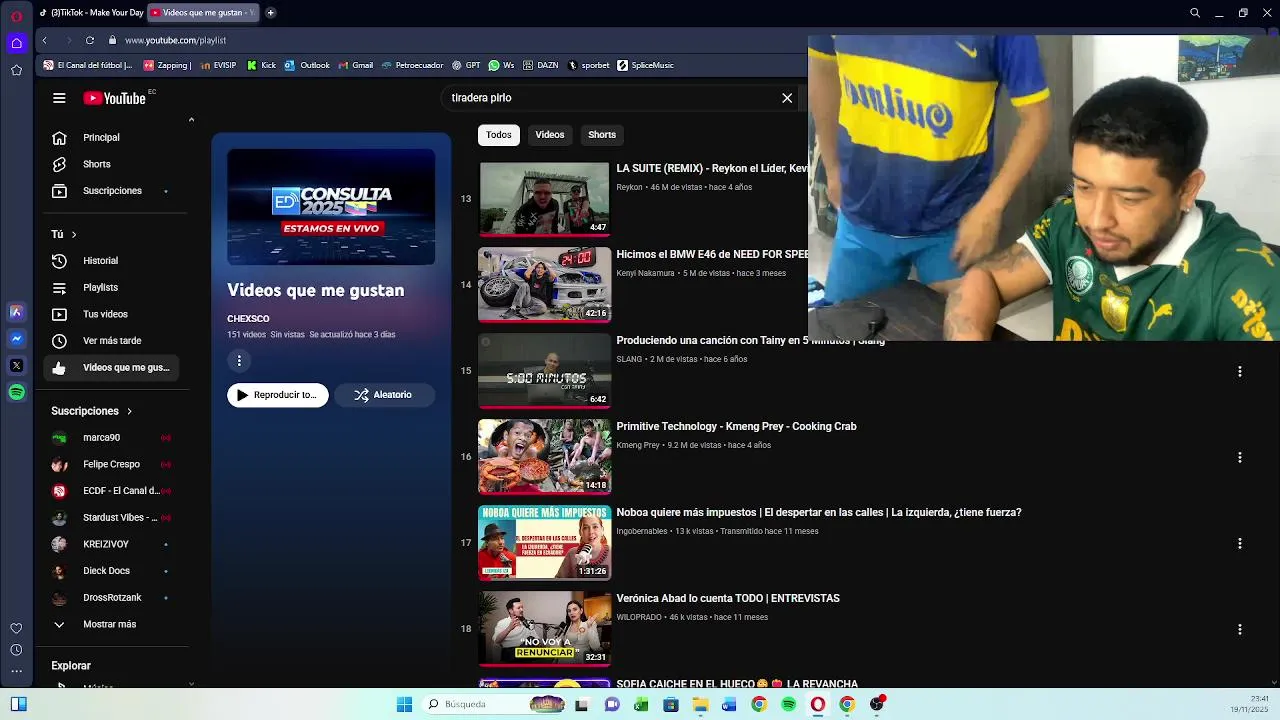Open Opera sidebar three-dot more options

(16, 672)
